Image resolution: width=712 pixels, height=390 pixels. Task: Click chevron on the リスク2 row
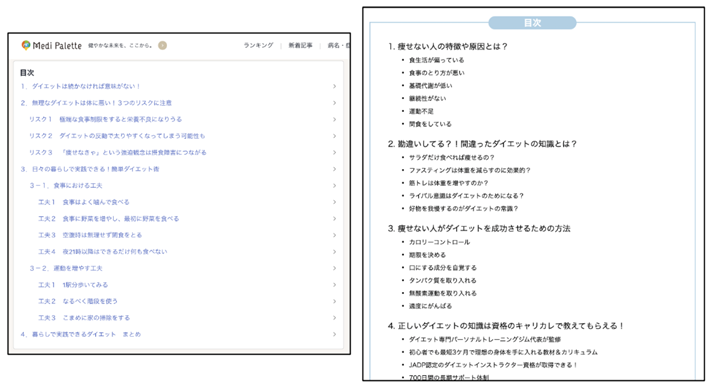click(x=334, y=136)
